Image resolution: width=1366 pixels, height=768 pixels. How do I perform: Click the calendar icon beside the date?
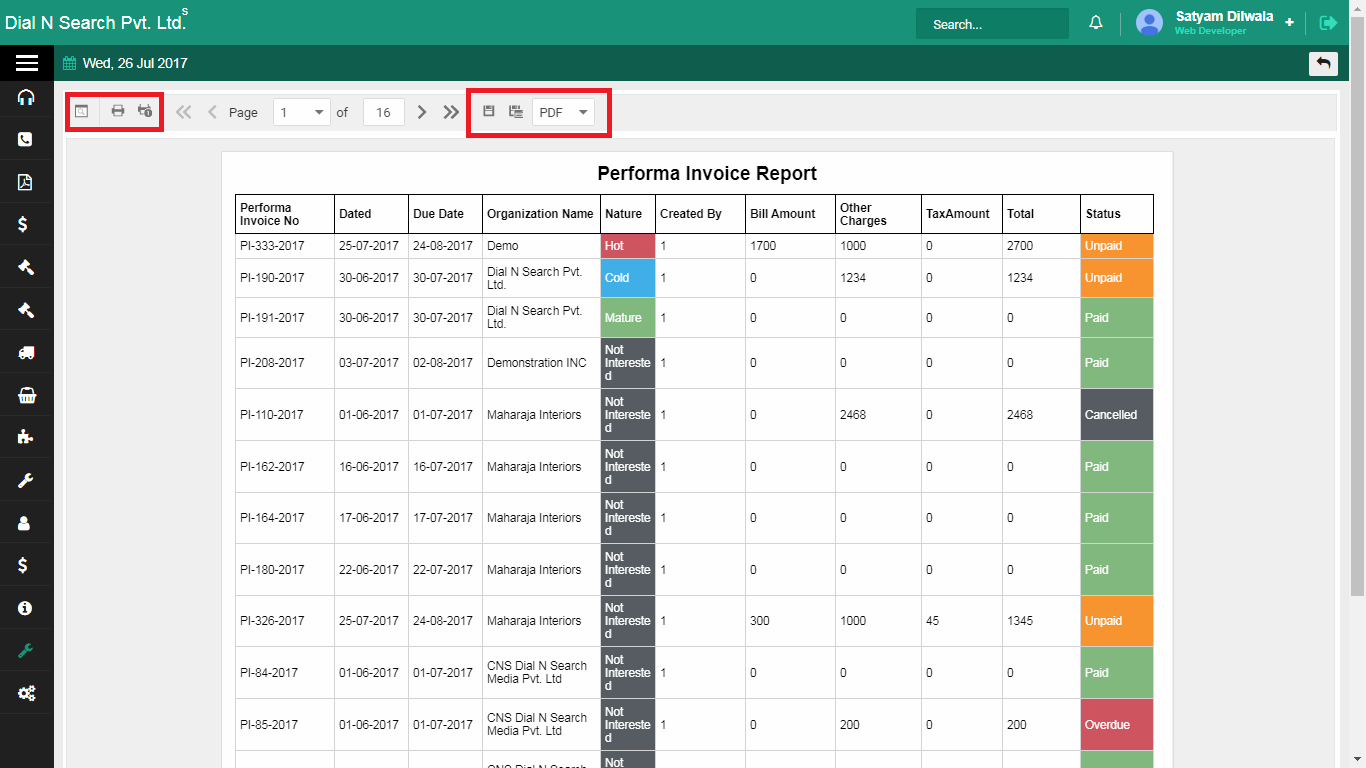pyautogui.click(x=69, y=63)
